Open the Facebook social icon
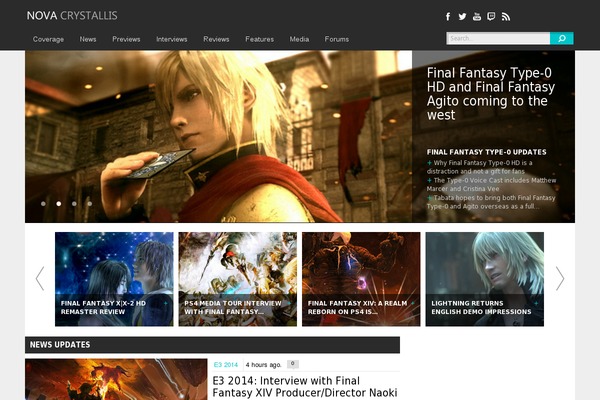This screenshot has height=400, width=600. pos(448,16)
